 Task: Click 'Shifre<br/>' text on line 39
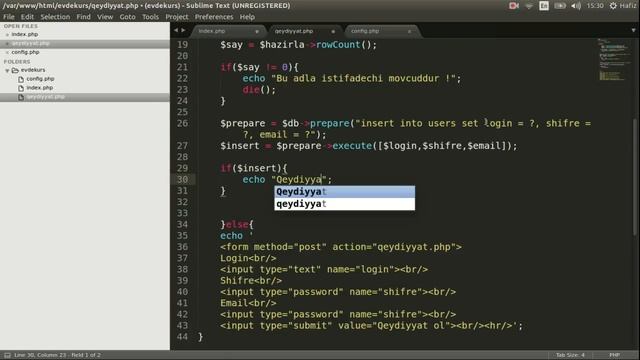pyautogui.click(x=251, y=281)
